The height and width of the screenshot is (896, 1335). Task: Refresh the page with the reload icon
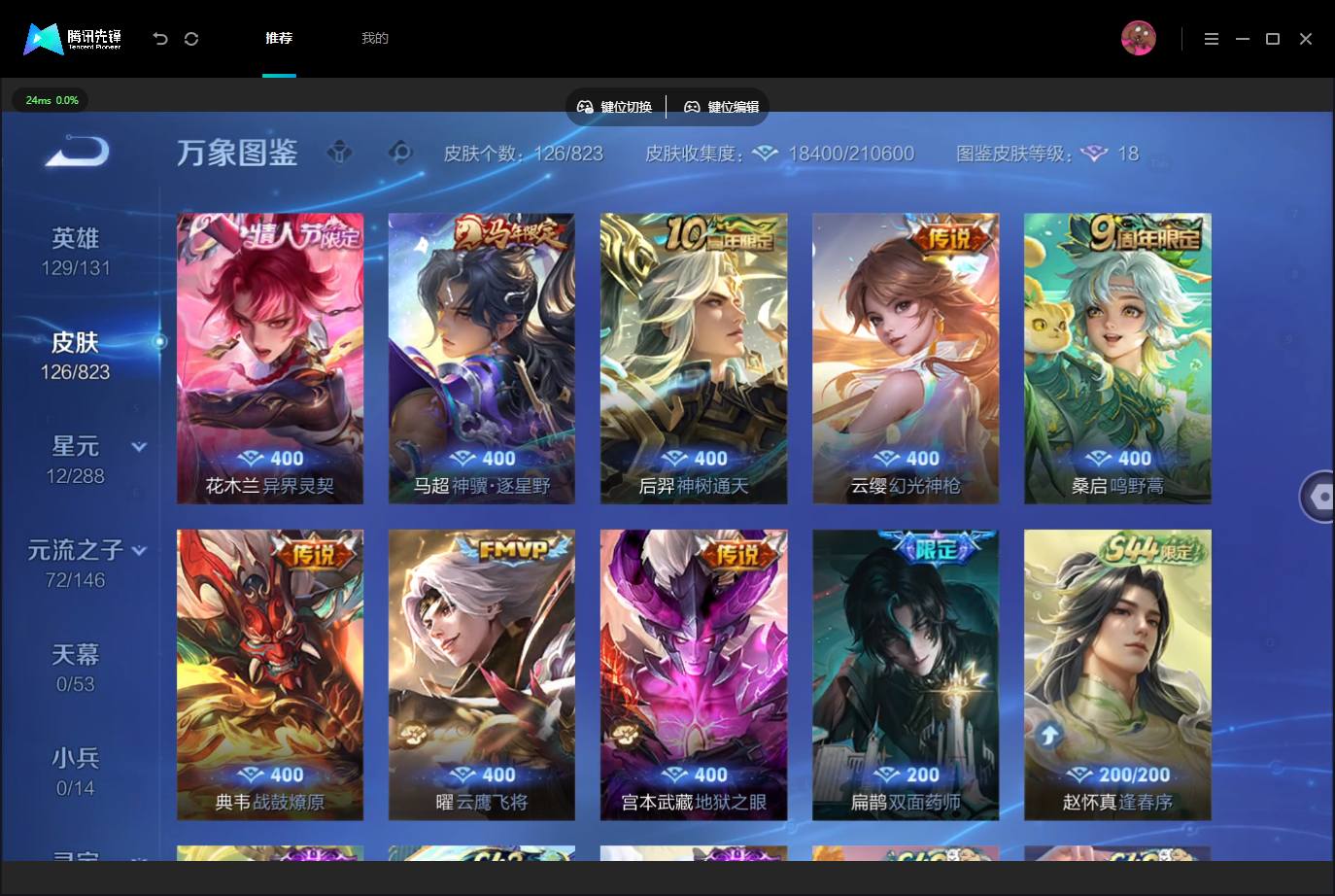pos(191,39)
